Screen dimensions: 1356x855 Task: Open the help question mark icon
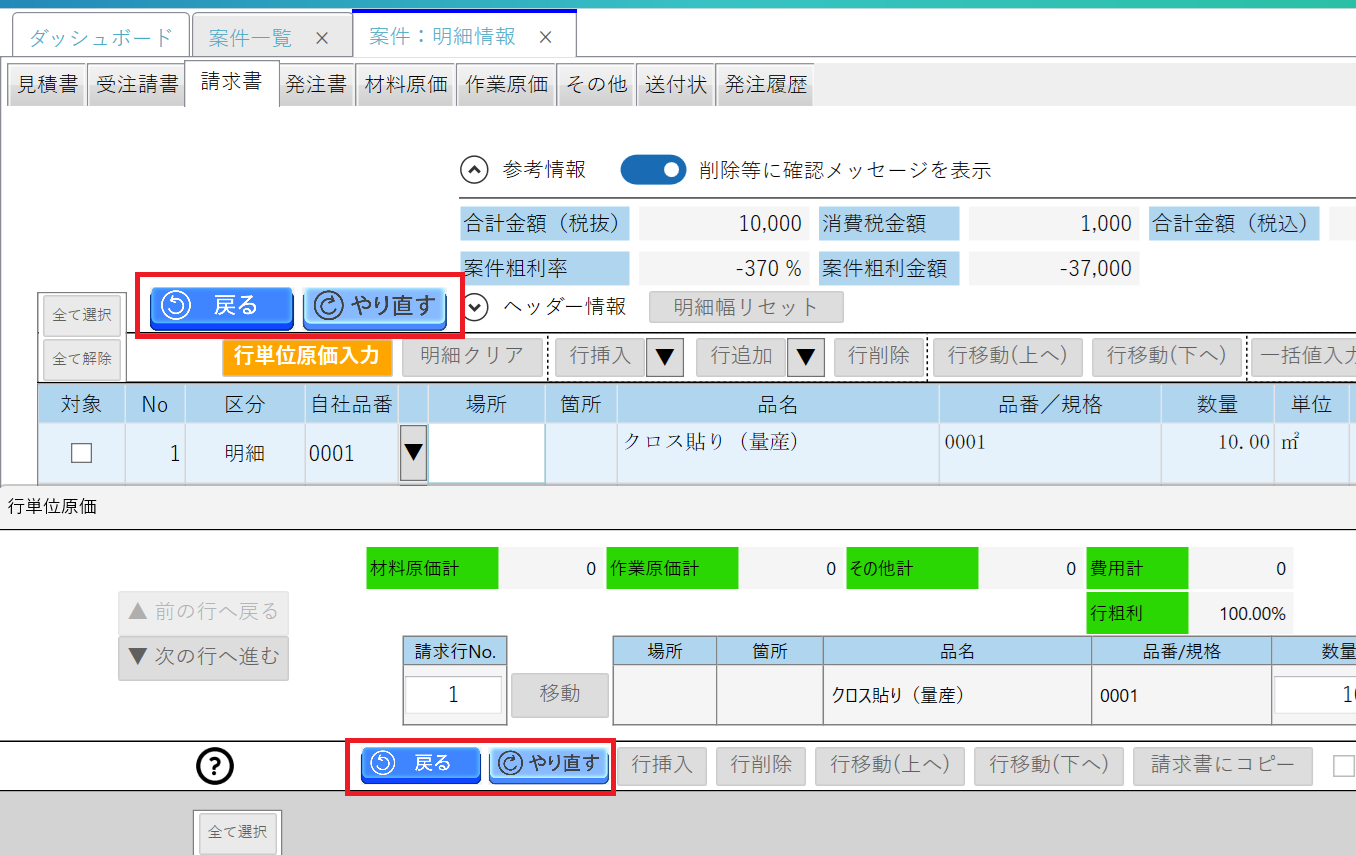click(x=216, y=766)
